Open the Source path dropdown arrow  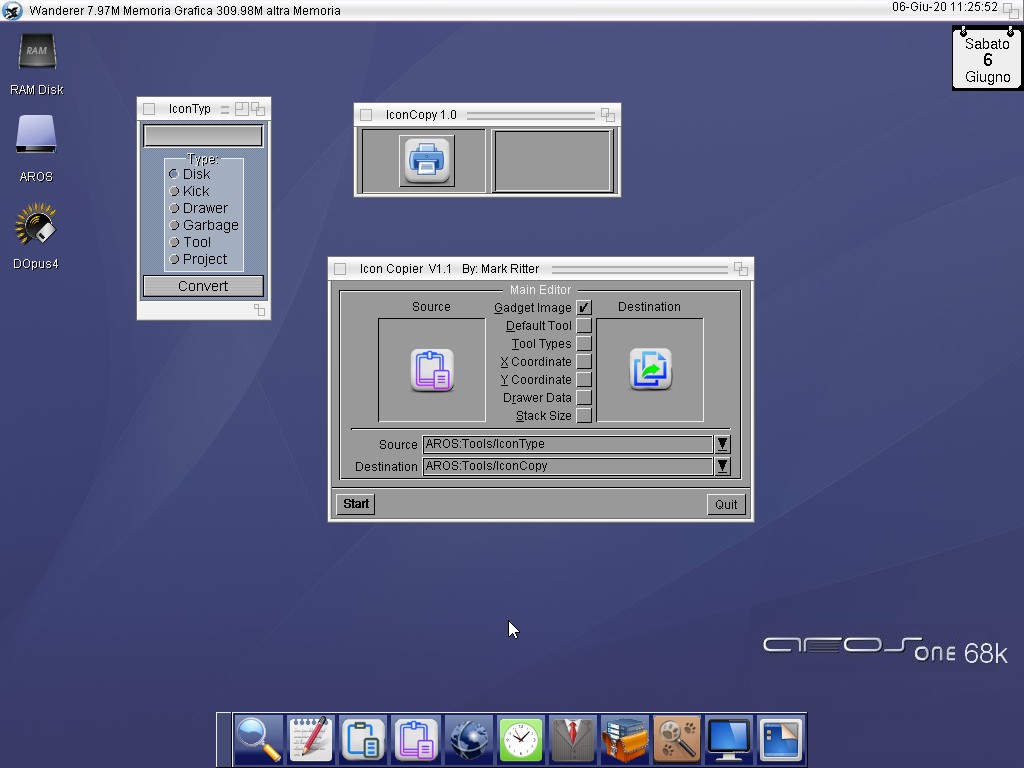pyautogui.click(x=722, y=444)
